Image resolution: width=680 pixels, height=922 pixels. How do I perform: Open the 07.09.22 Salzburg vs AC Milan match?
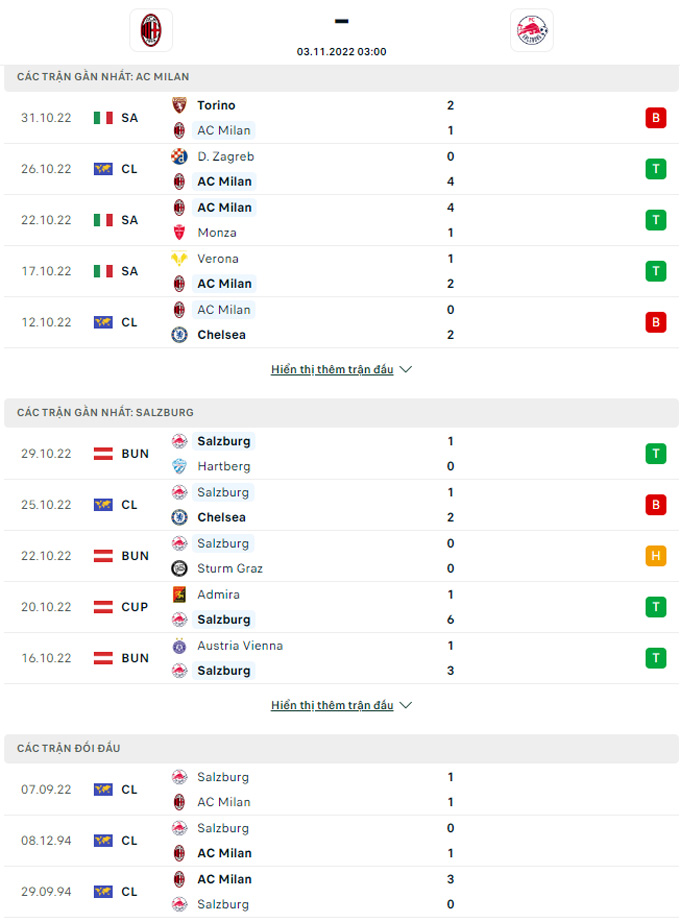pyautogui.click(x=341, y=790)
